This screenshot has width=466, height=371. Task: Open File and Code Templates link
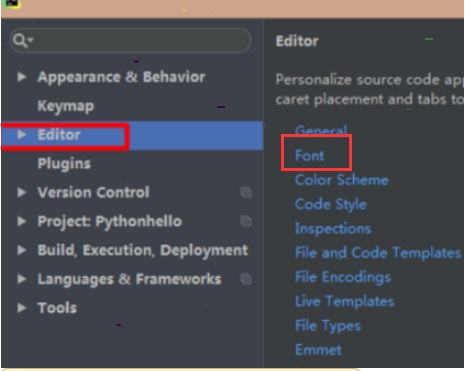(x=378, y=253)
